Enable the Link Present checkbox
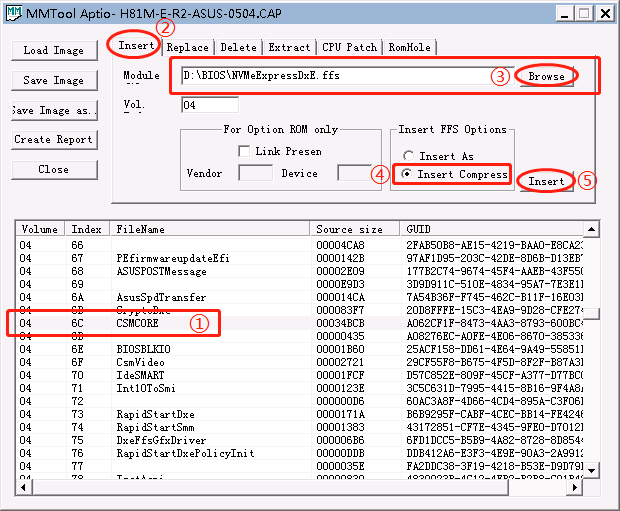 244,151
